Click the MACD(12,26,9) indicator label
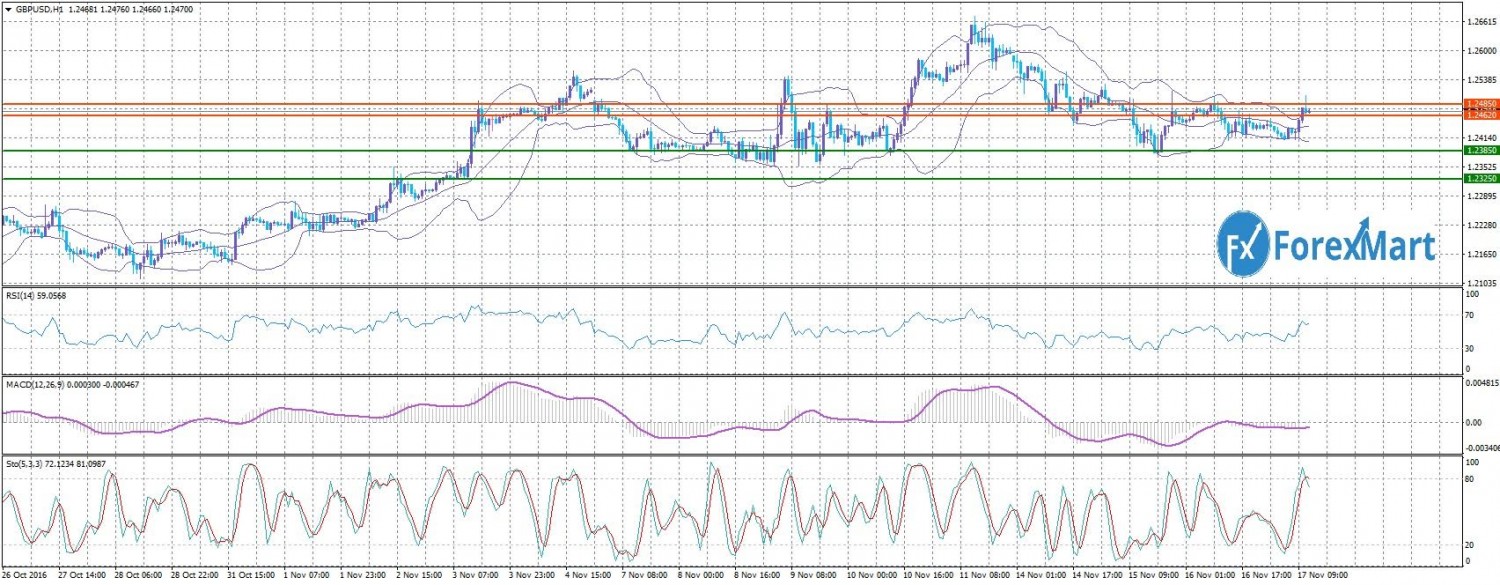Image resolution: width=1500 pixels, height=585 pixels. 39,383
